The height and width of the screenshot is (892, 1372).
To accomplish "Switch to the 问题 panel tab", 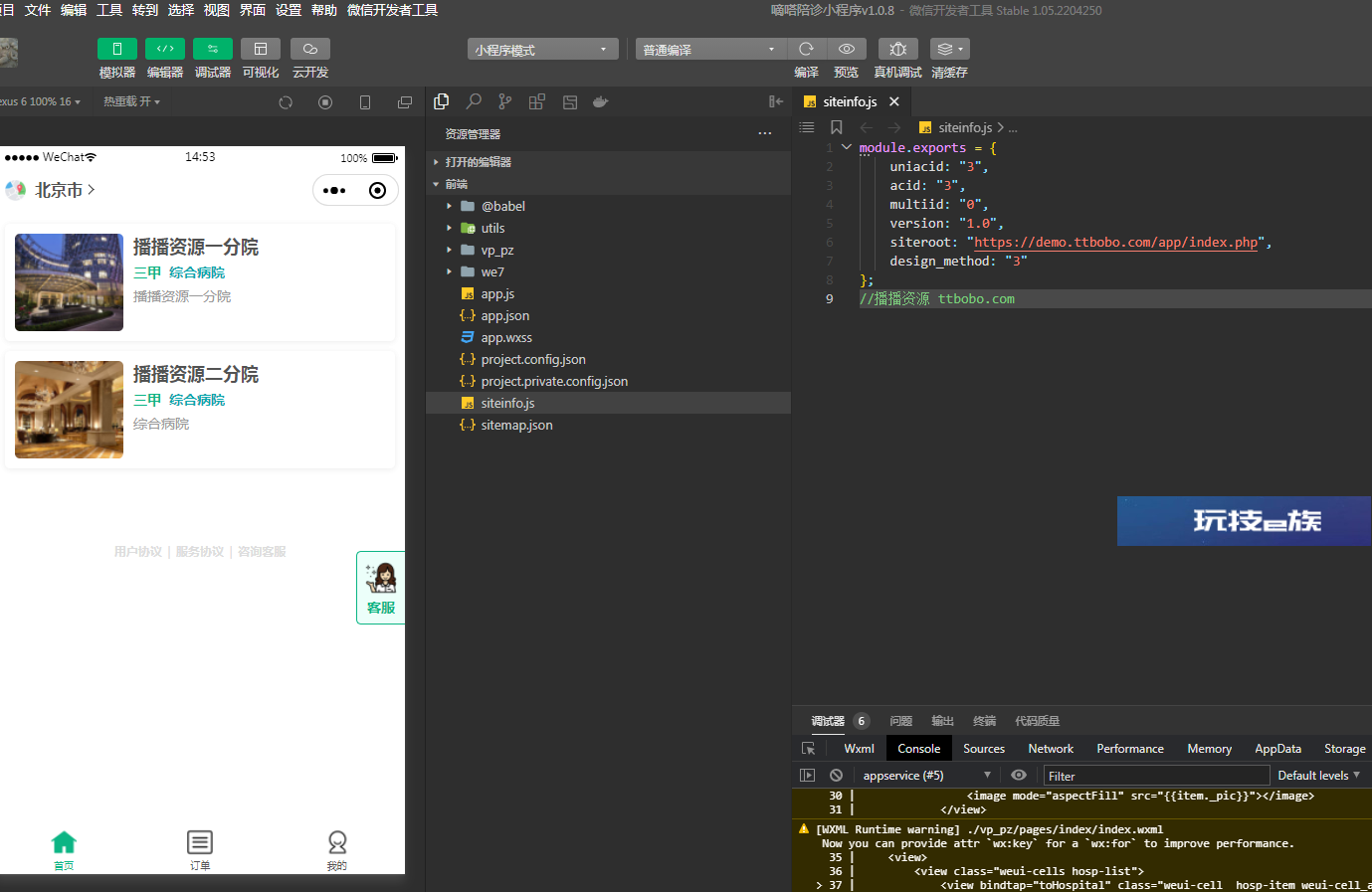I will pos(900,721).
